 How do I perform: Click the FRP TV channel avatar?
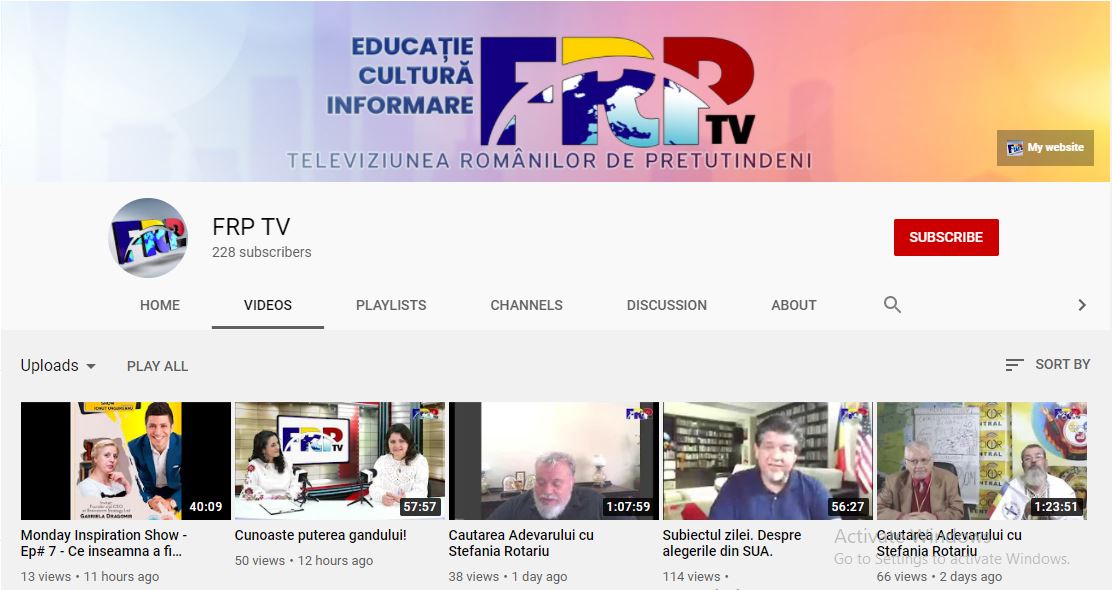[x=148, y=238]
